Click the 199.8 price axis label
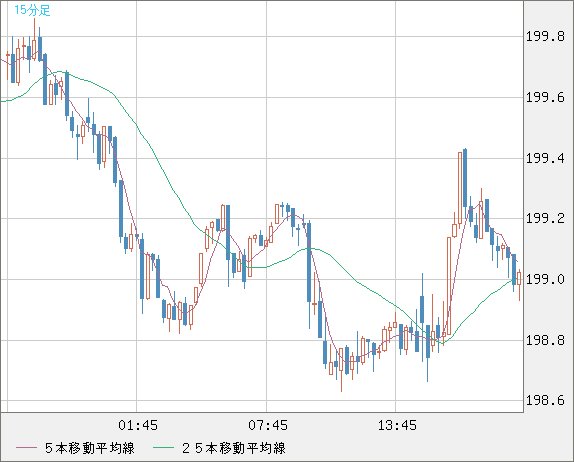Screen dimensions: 574x462 point(545,37)
